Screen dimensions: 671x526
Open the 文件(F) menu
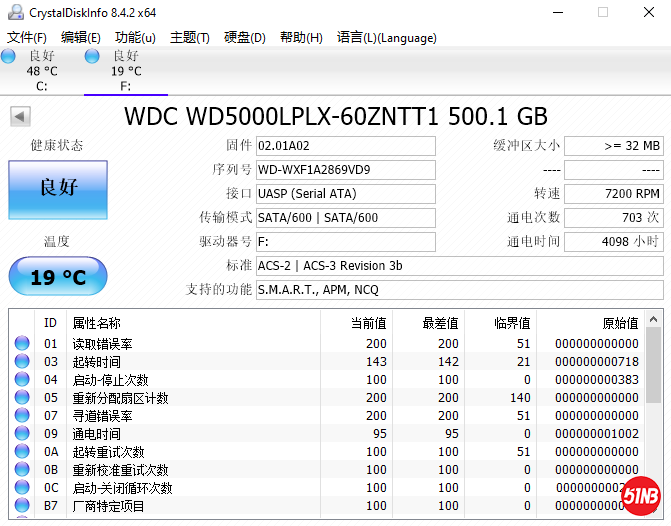coord(27,38)
